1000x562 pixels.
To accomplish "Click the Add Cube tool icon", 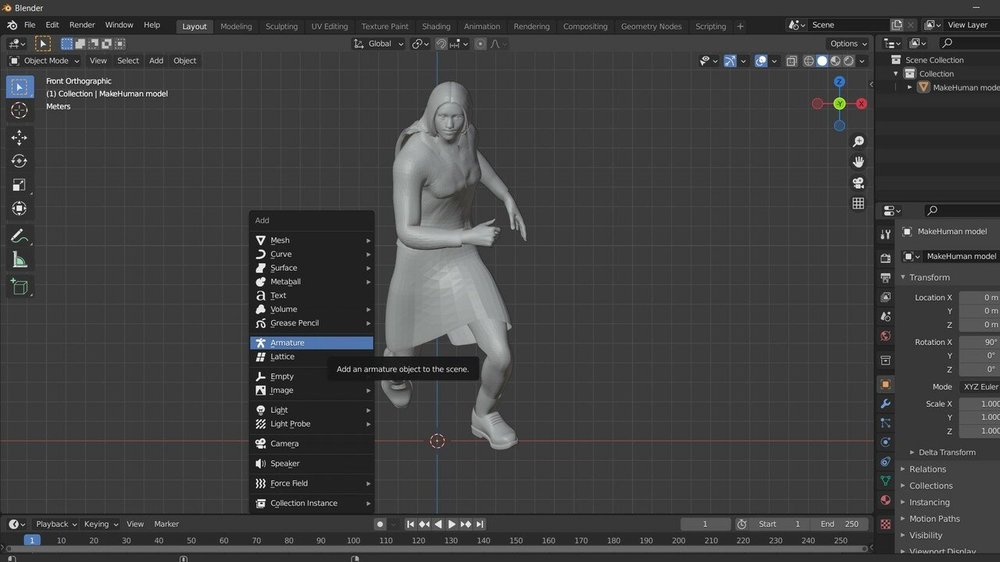I will point(19,287).
